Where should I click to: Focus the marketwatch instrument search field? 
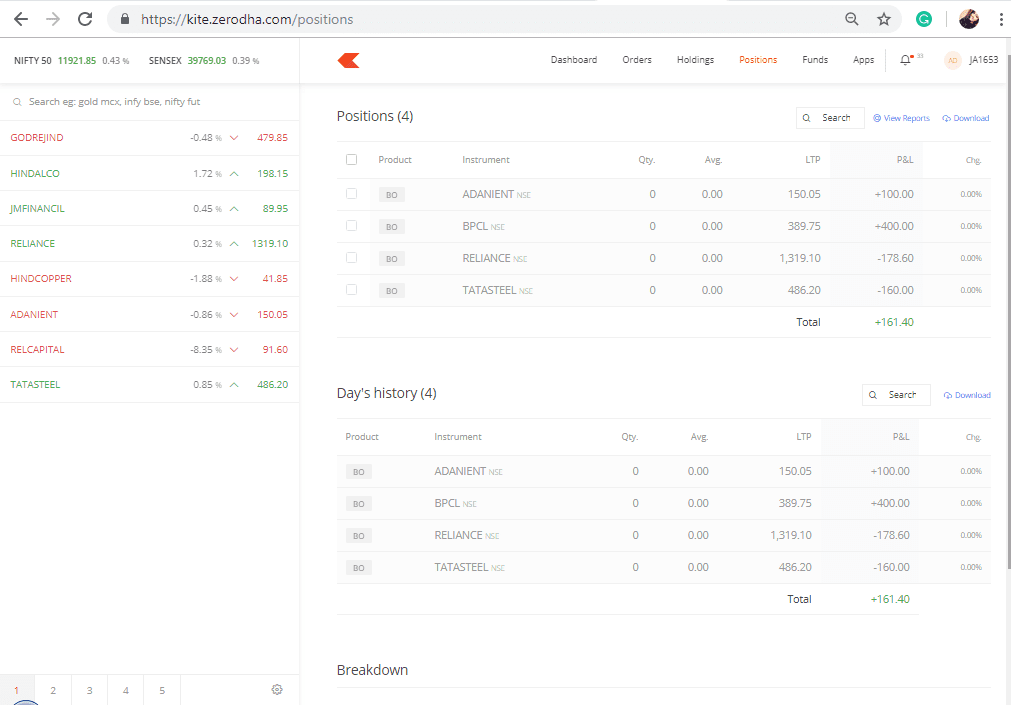click(x=150, y=102)
